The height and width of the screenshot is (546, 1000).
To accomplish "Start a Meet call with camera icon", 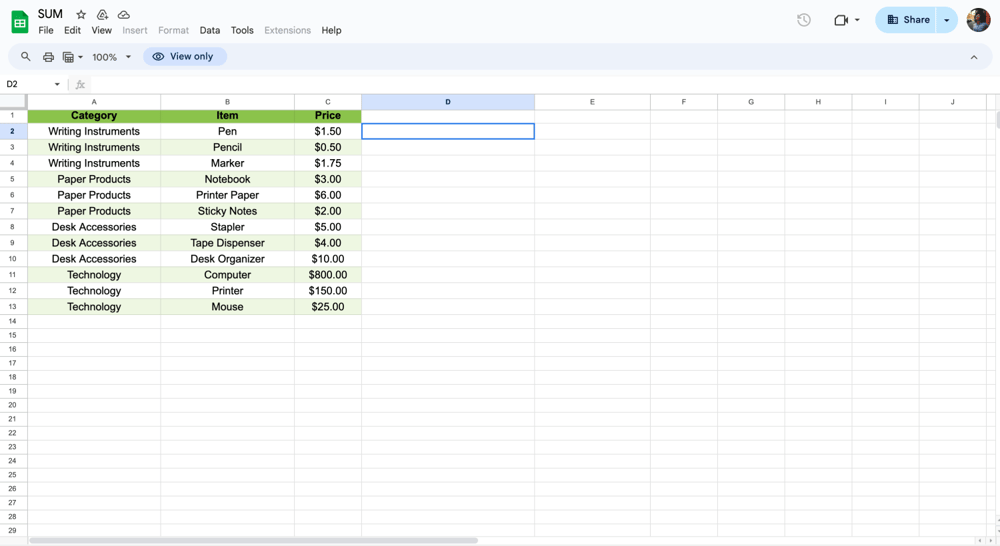I will tap(841, 20).
